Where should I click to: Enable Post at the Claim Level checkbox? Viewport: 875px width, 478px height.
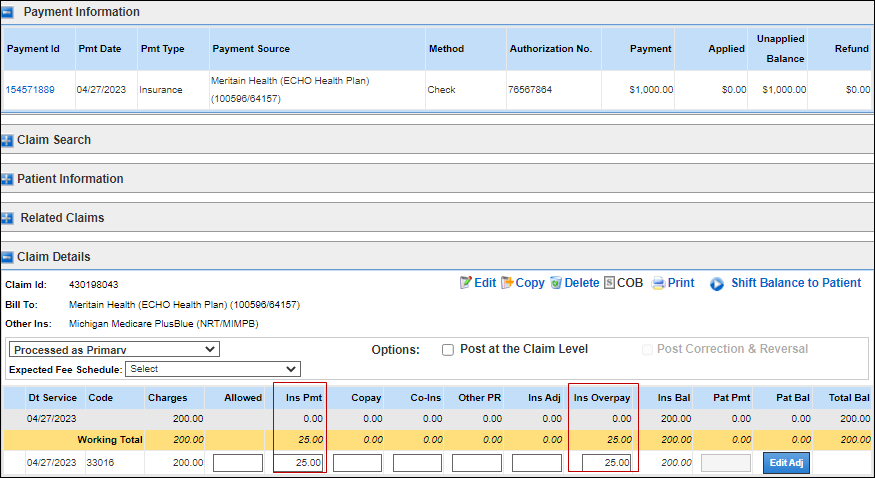point(448,349)
